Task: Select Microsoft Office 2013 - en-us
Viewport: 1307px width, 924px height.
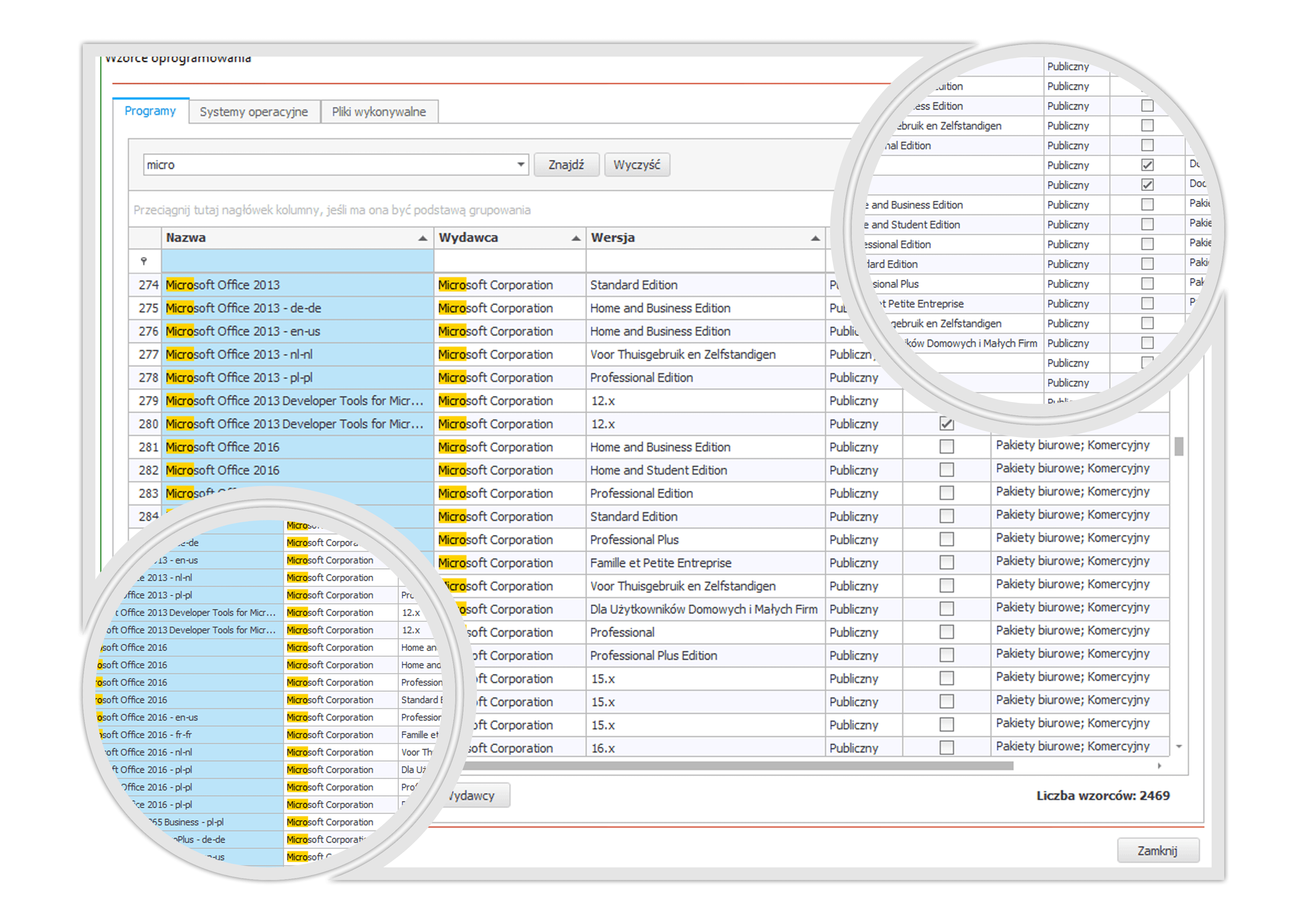Action: click(x=297, y=331)
